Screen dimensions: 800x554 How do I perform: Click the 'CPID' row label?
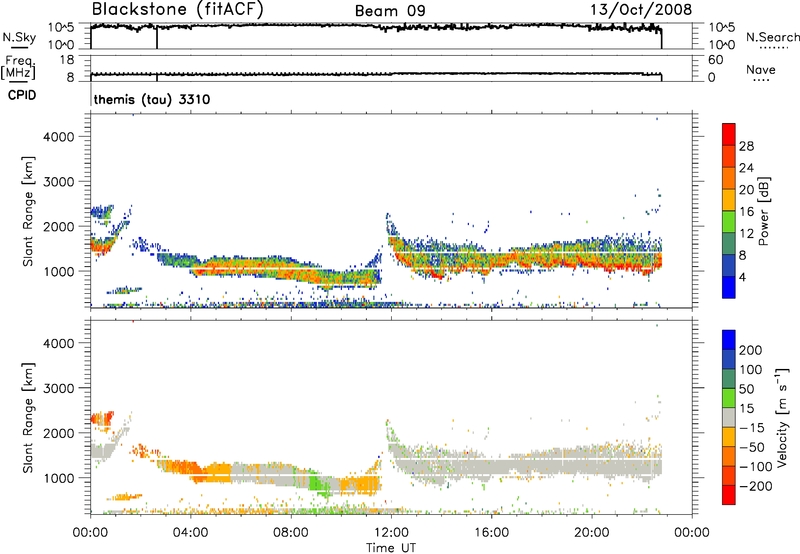(22, 95)
